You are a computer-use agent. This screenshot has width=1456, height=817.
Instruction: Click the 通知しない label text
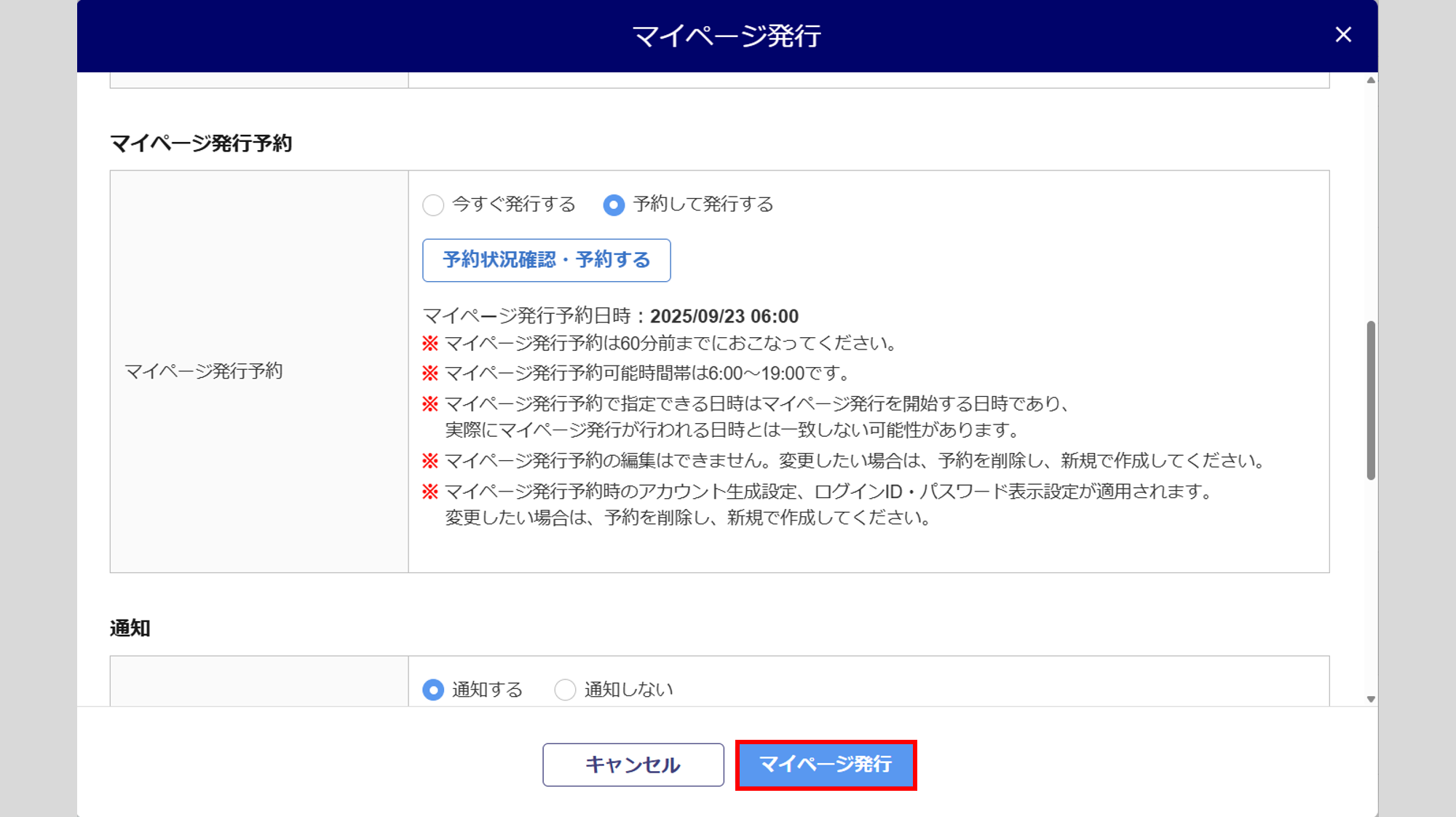628,690
